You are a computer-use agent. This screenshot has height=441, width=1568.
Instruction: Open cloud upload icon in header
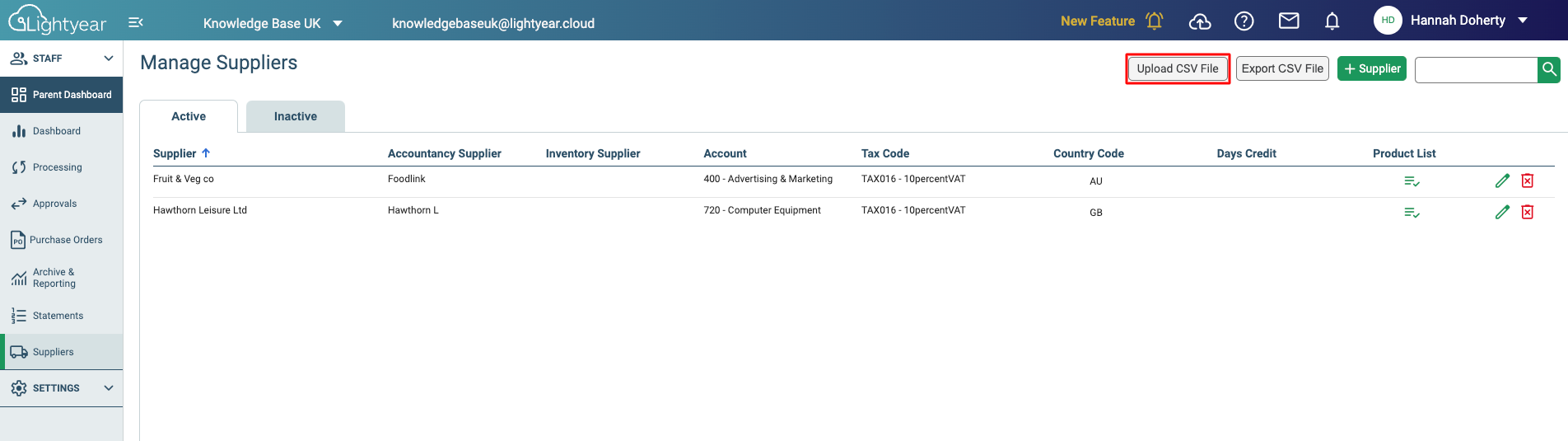pos(1200,21)
